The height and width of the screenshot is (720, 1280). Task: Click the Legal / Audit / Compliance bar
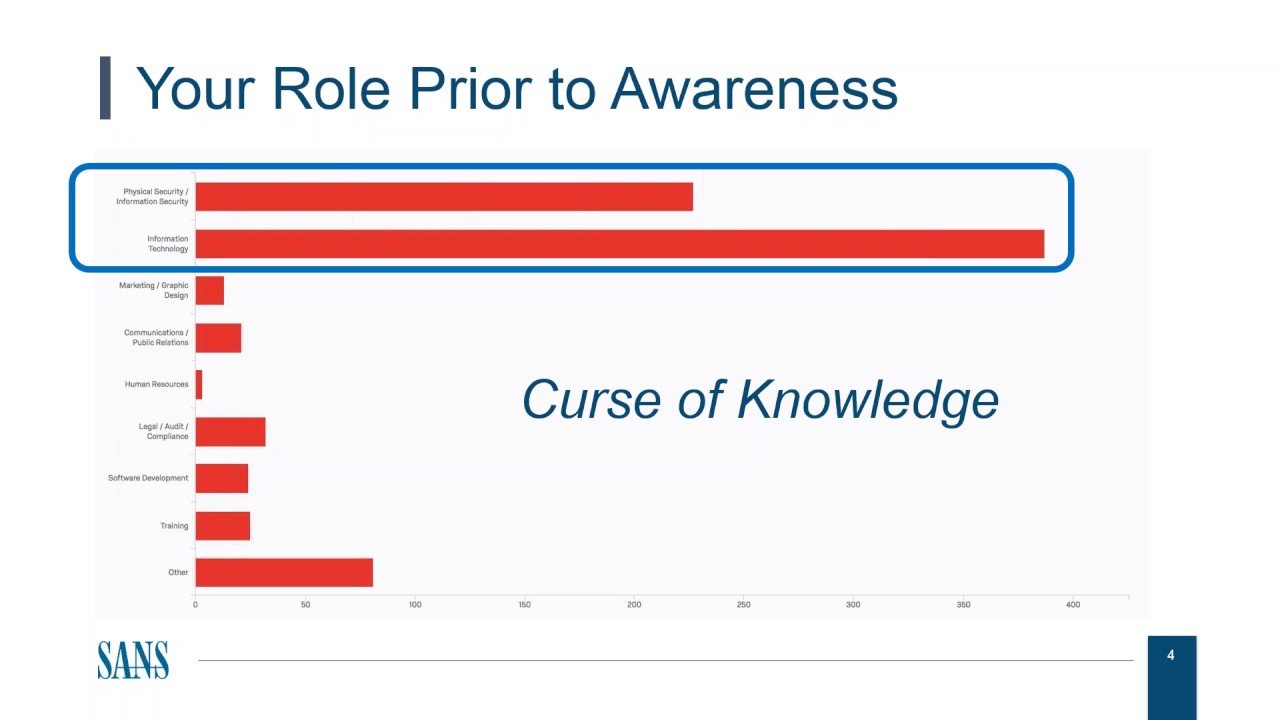pyautogui.click(x=230, y=432)
